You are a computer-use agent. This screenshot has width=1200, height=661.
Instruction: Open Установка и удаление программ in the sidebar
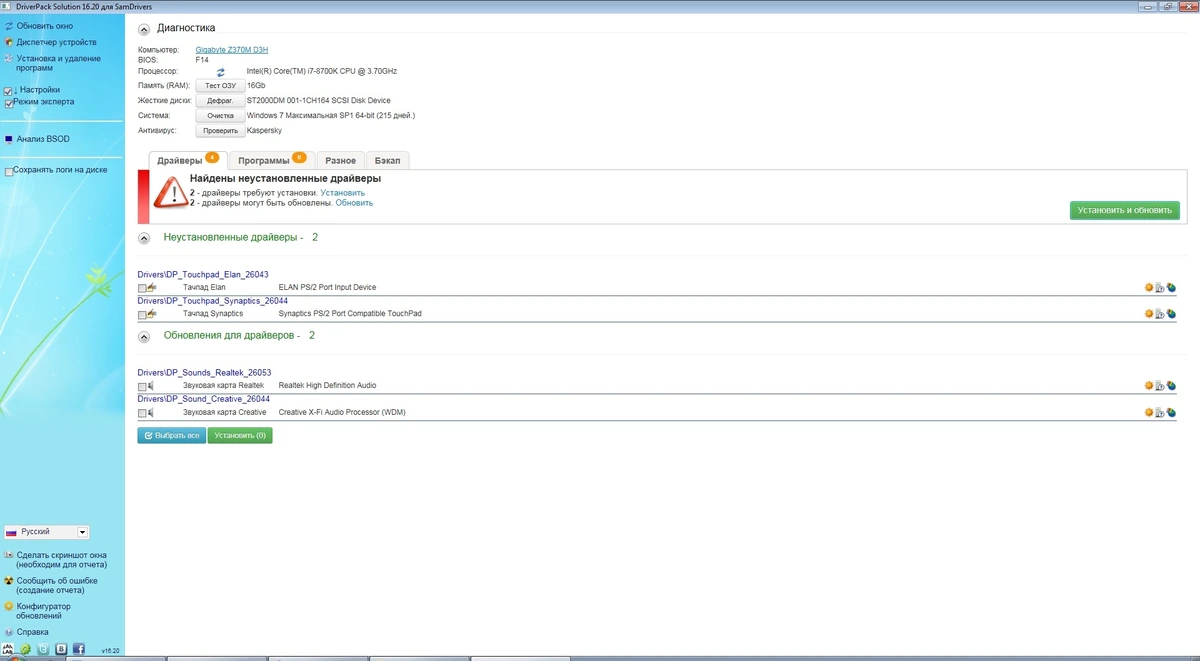click(59, 63)
